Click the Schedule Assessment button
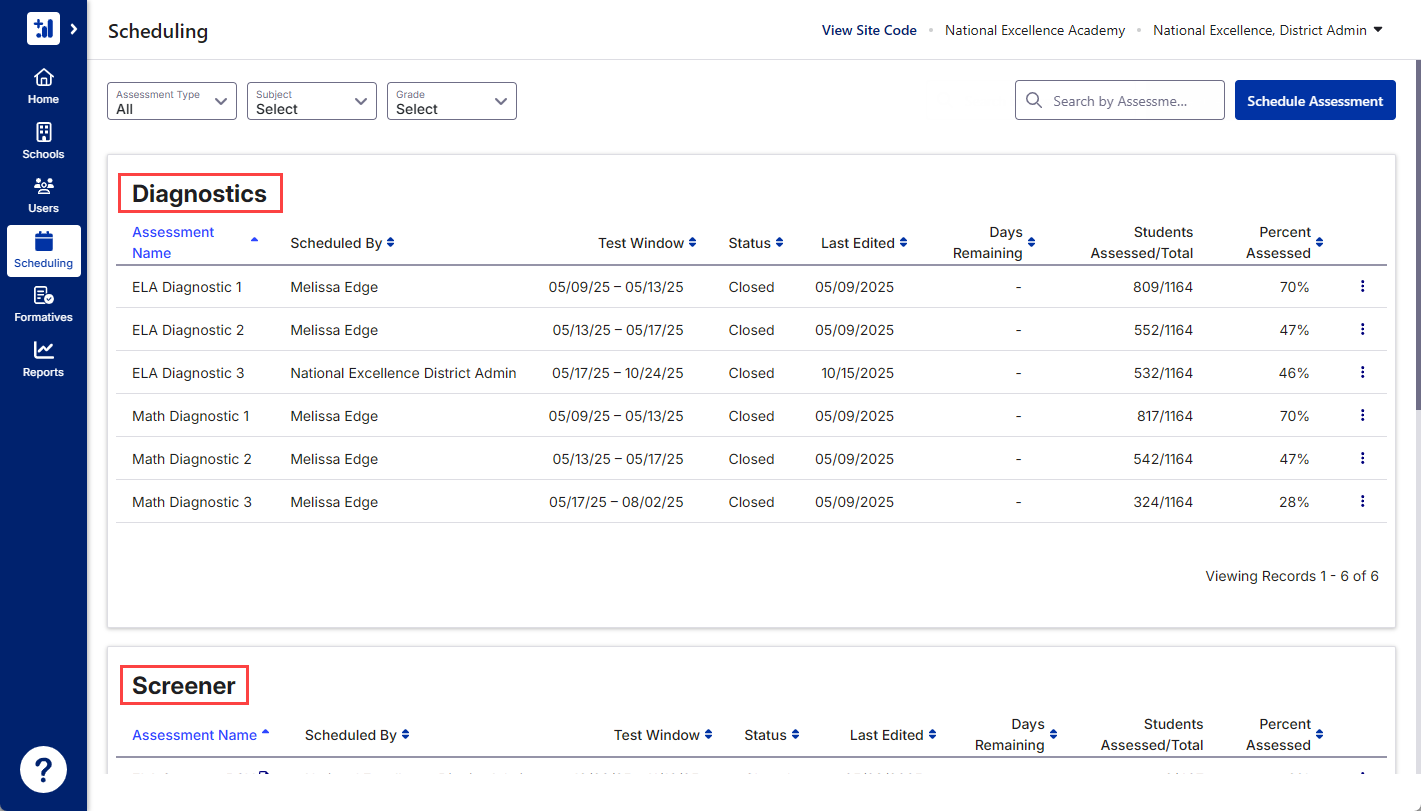 [x=1315, y=101]
